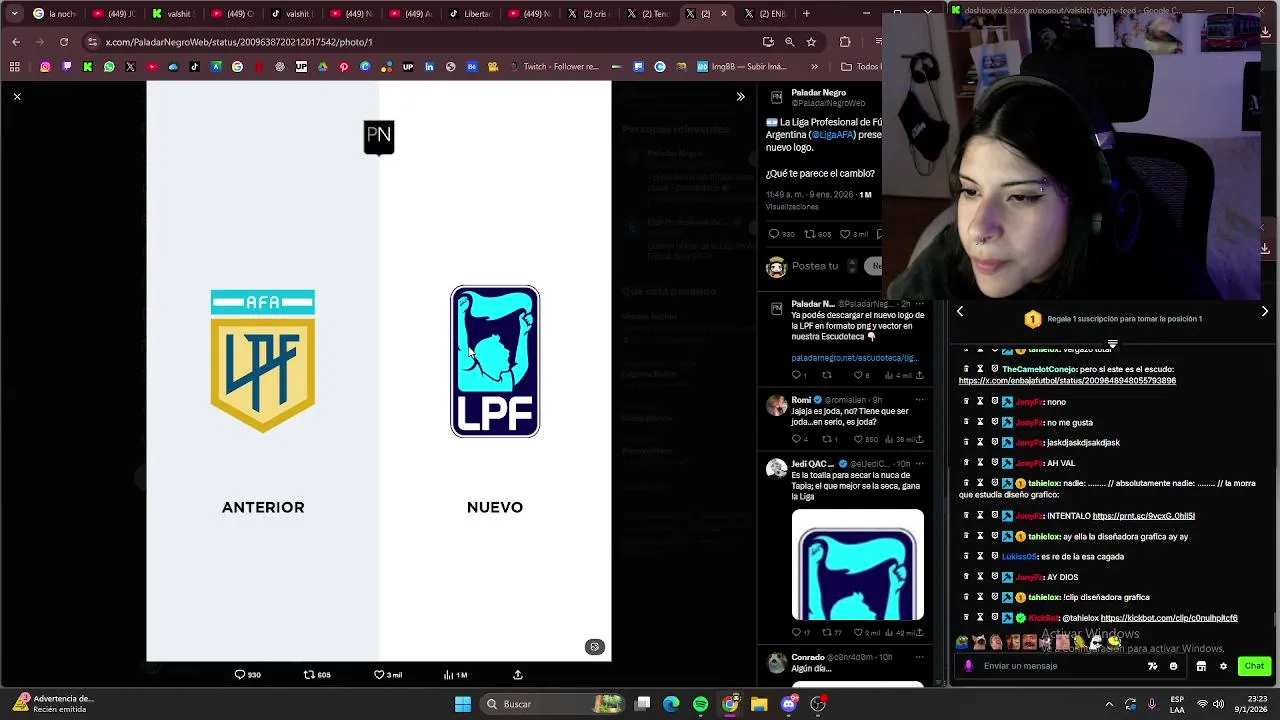This screenshot has height=720, width=1280.
Task: Open the Kick bookmark icon
Action: pos(88,67)
